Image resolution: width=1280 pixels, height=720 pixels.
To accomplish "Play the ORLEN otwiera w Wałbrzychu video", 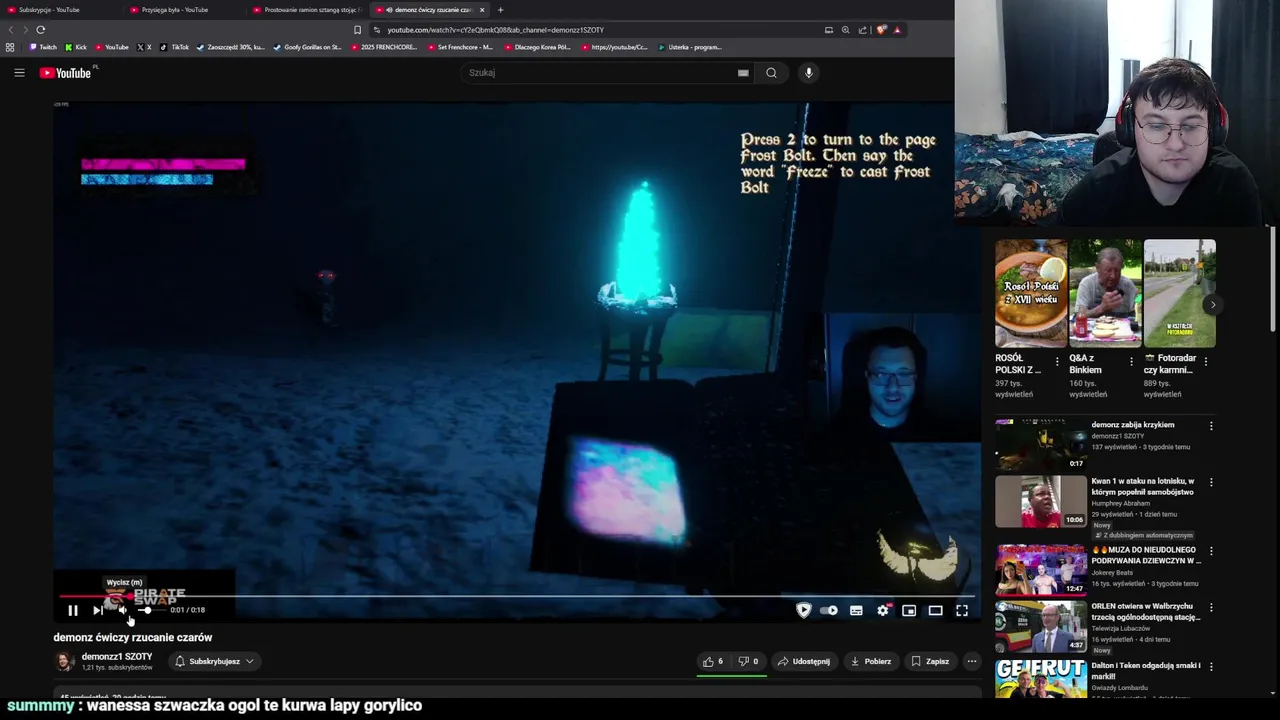I will (x=1041, y=627).
